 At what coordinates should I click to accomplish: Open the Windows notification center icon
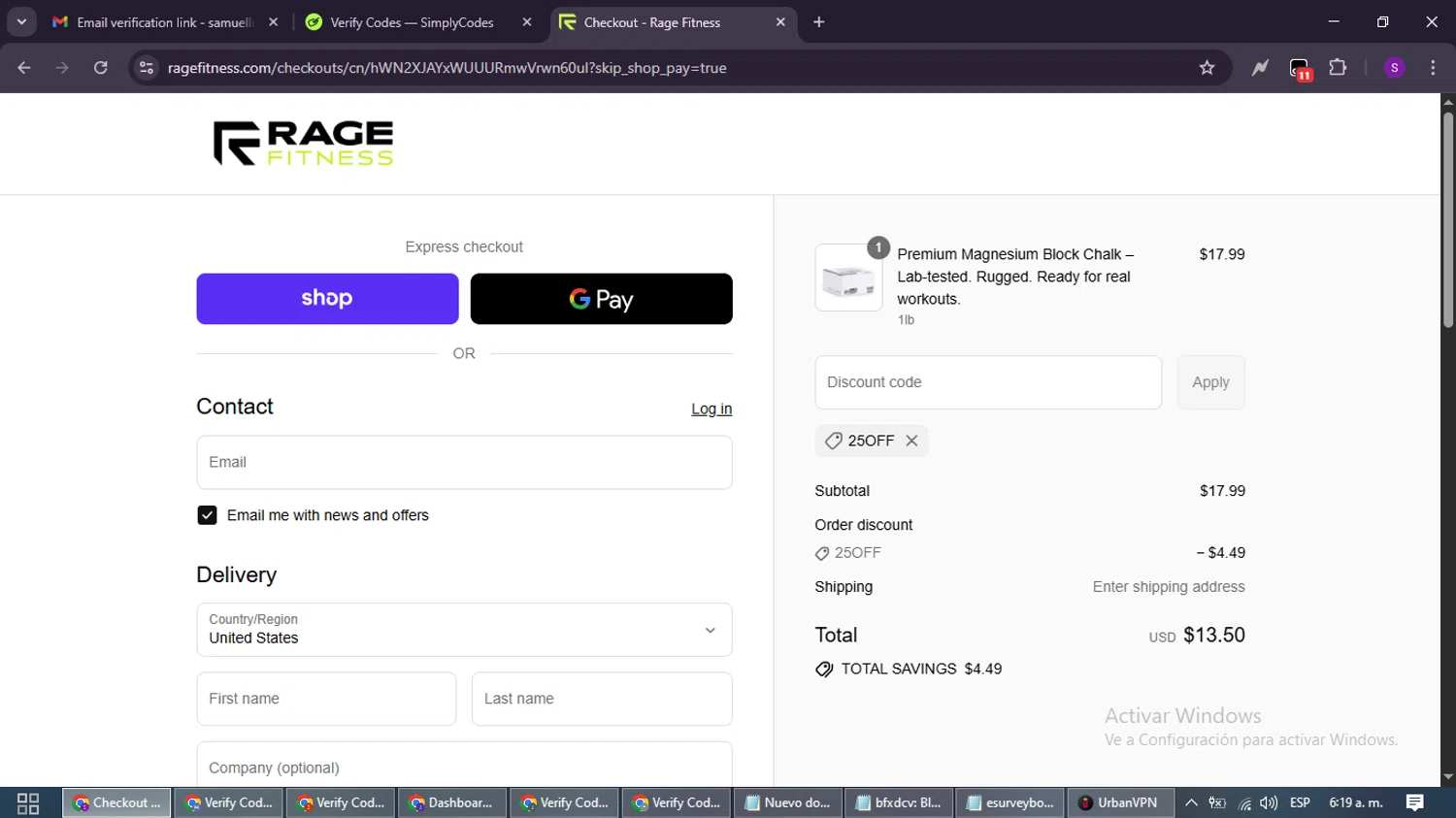coord(1415,803)
